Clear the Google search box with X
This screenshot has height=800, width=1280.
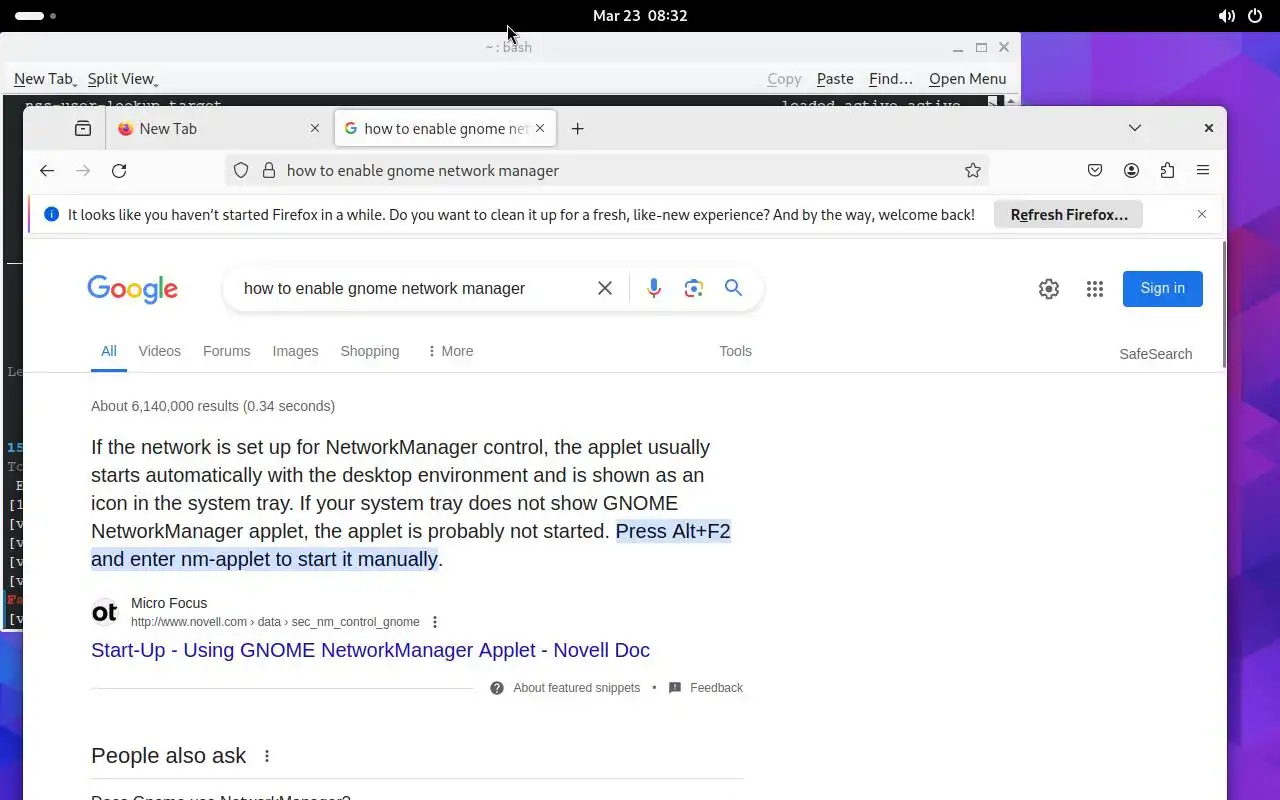pos(605,288)
